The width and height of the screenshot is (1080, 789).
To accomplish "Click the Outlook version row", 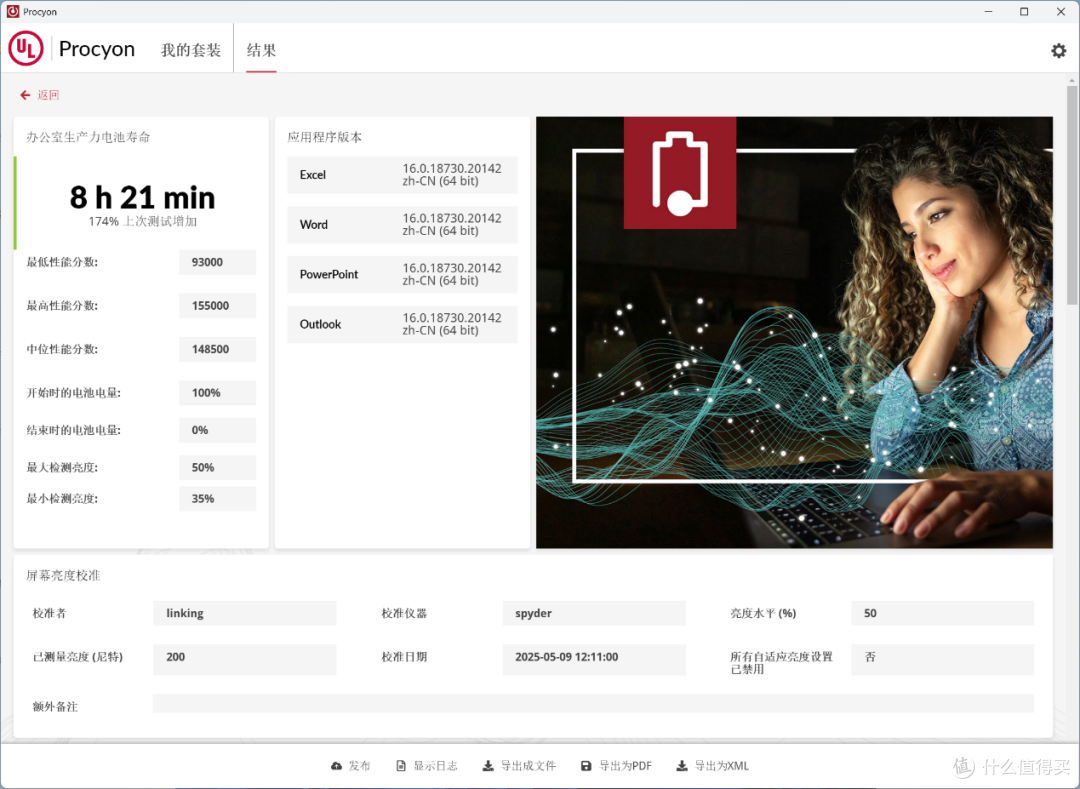I will (x=402, y=324).
